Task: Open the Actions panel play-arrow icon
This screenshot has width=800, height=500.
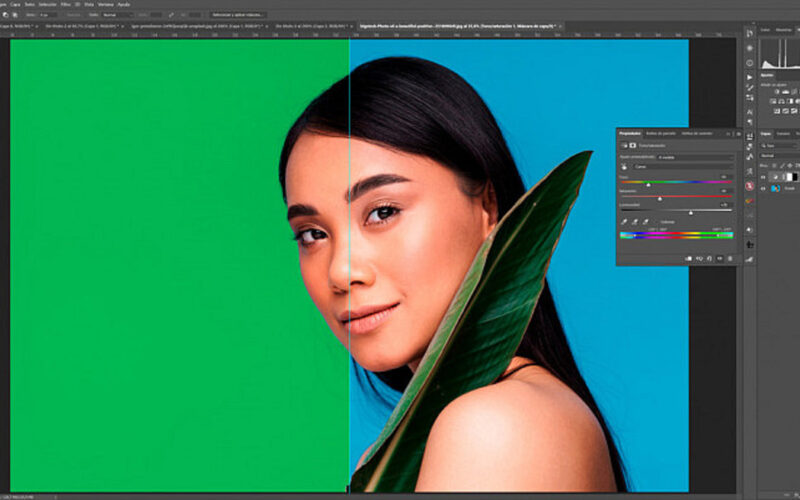Action: point(749,77)
